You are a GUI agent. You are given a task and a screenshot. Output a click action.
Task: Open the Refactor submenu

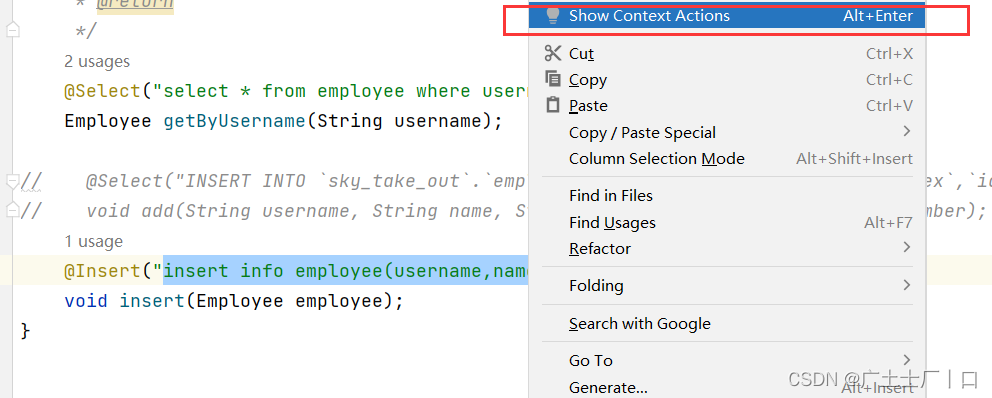pos(727,249)
